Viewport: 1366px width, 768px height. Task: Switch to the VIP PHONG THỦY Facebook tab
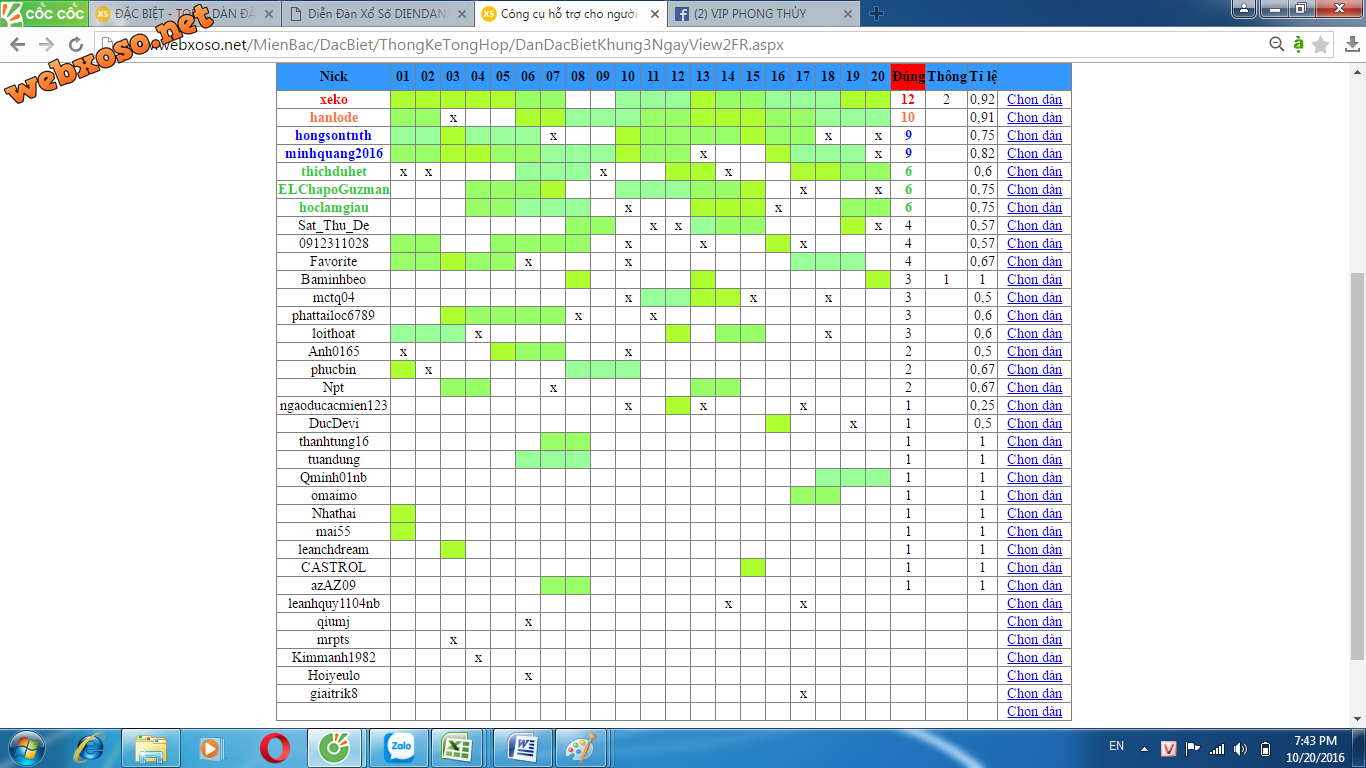point(762,14)
